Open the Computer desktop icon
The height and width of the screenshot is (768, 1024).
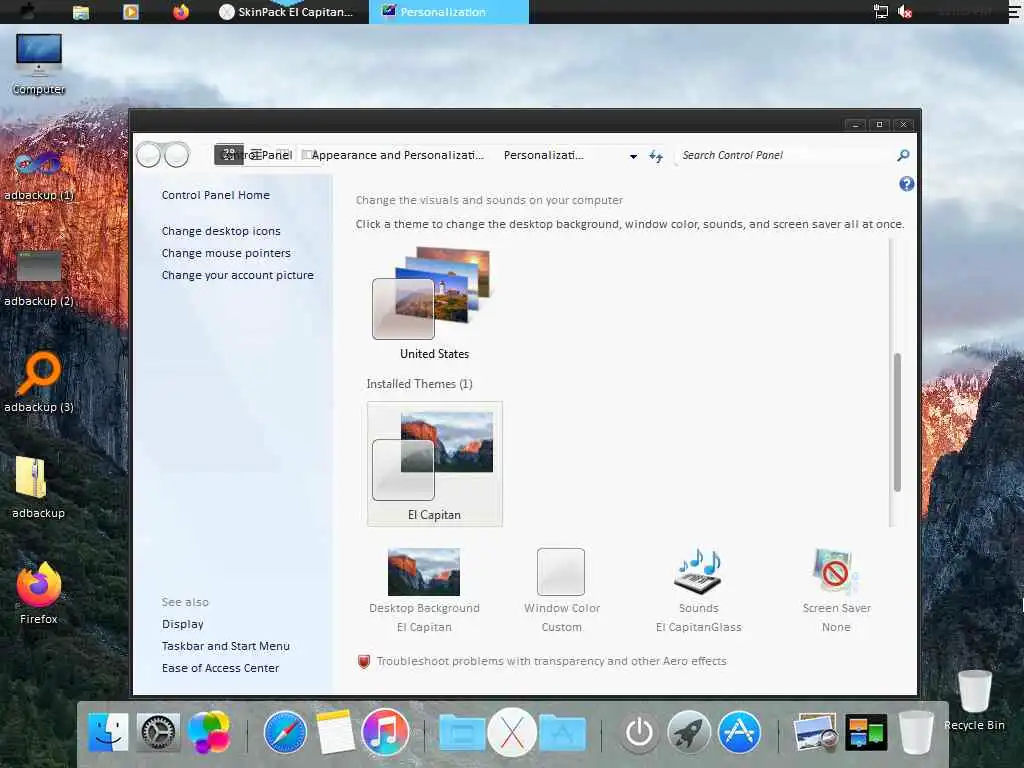coord(39,63)
